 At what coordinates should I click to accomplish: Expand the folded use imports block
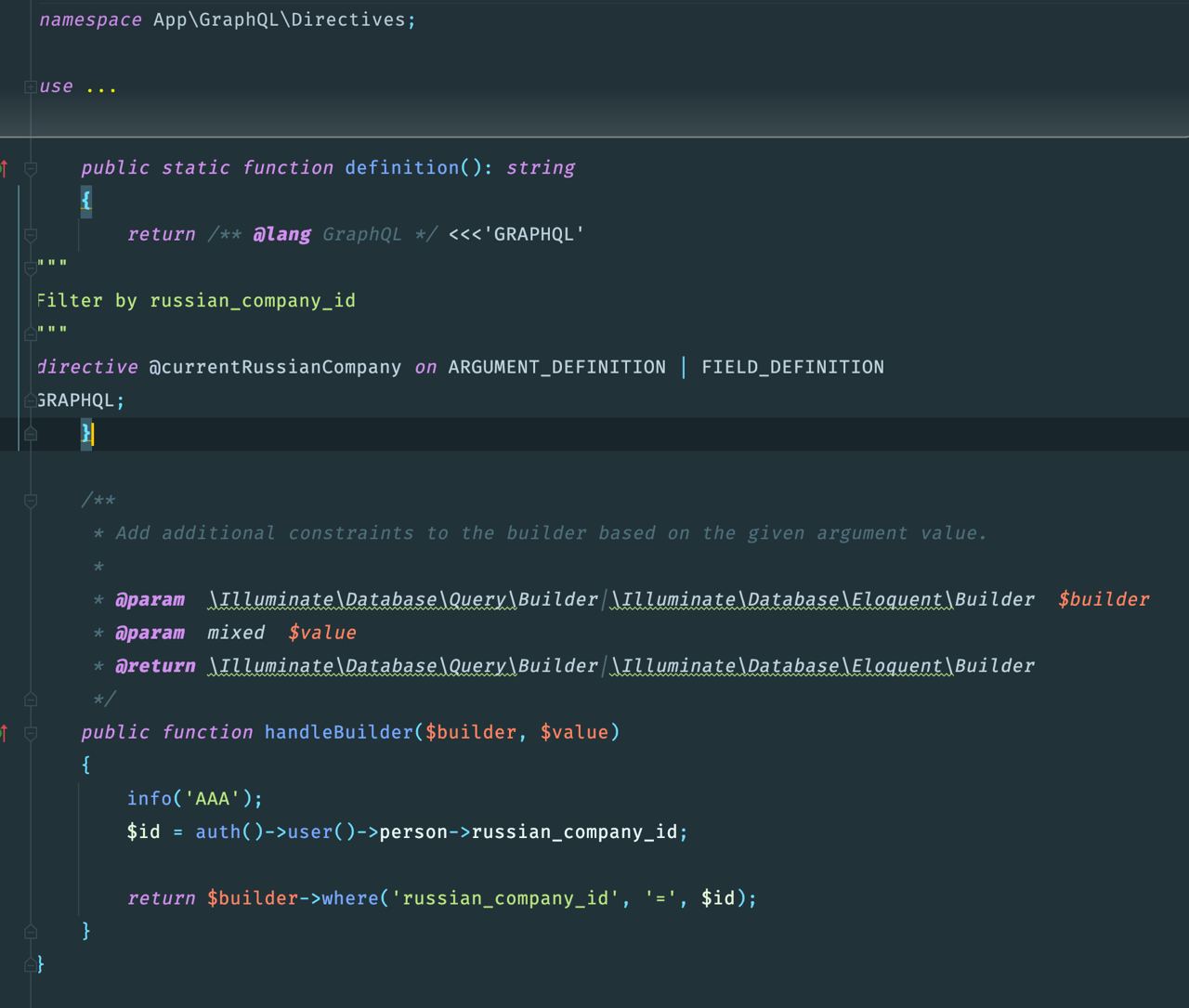tap(31, 86)
